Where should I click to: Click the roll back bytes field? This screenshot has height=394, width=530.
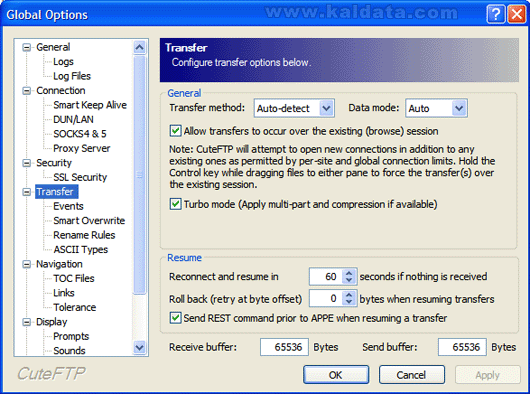click(x=326, y=298)
